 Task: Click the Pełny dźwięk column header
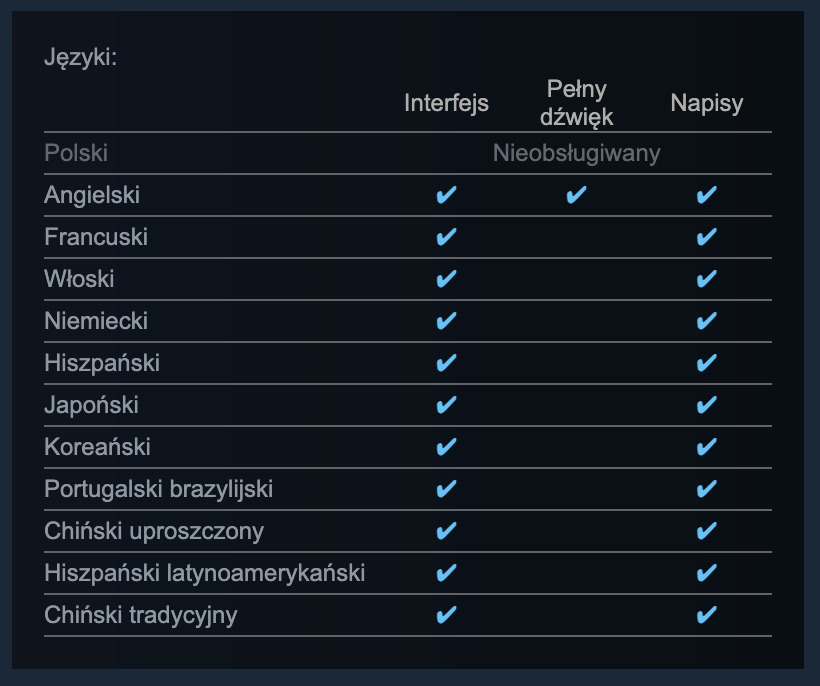(577, 103)
